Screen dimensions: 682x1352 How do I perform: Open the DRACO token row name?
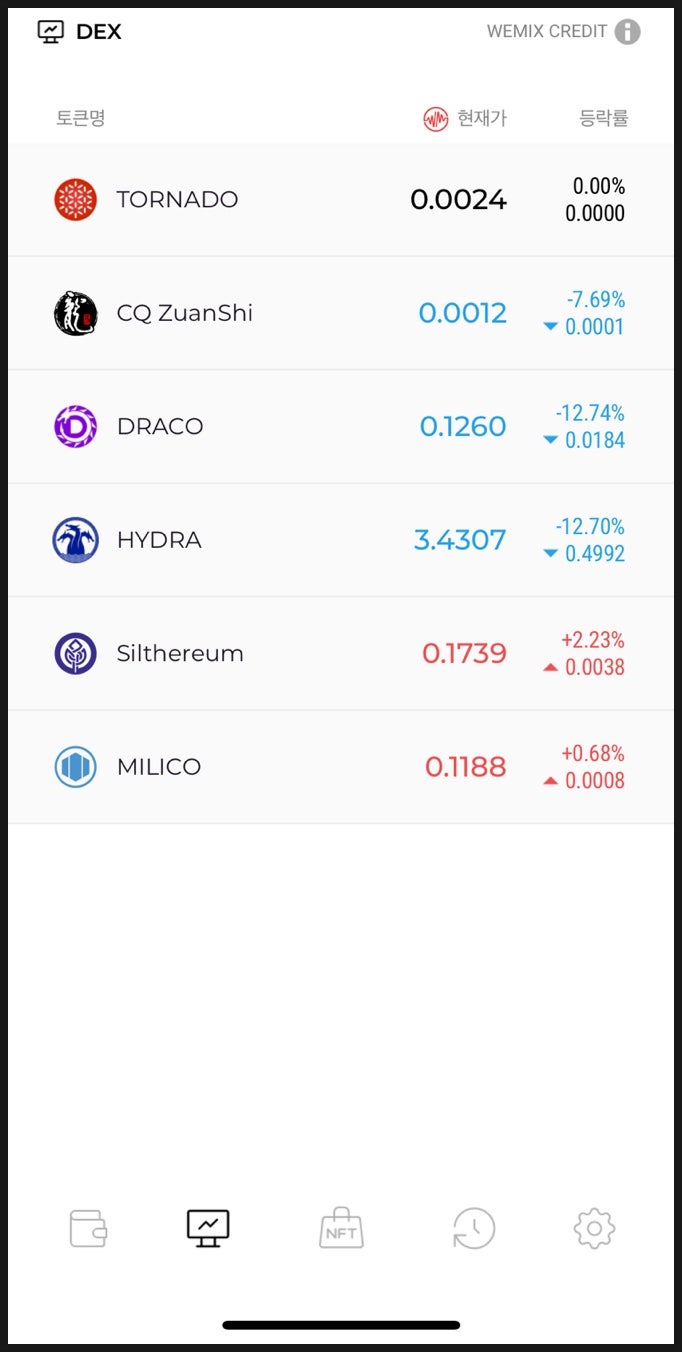click(160, 427)
